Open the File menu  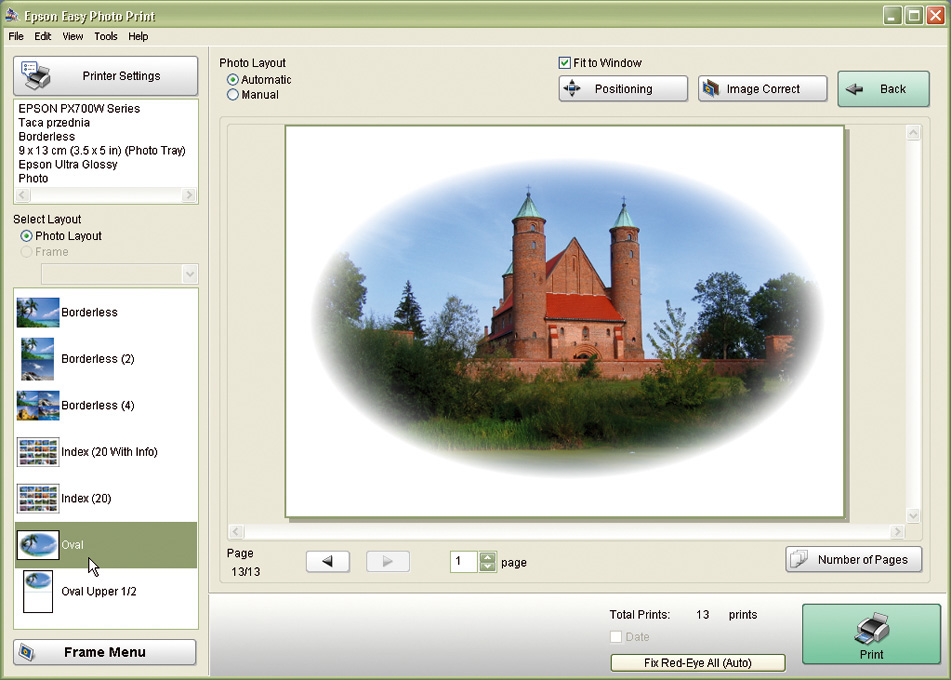[x=16, y=36]
